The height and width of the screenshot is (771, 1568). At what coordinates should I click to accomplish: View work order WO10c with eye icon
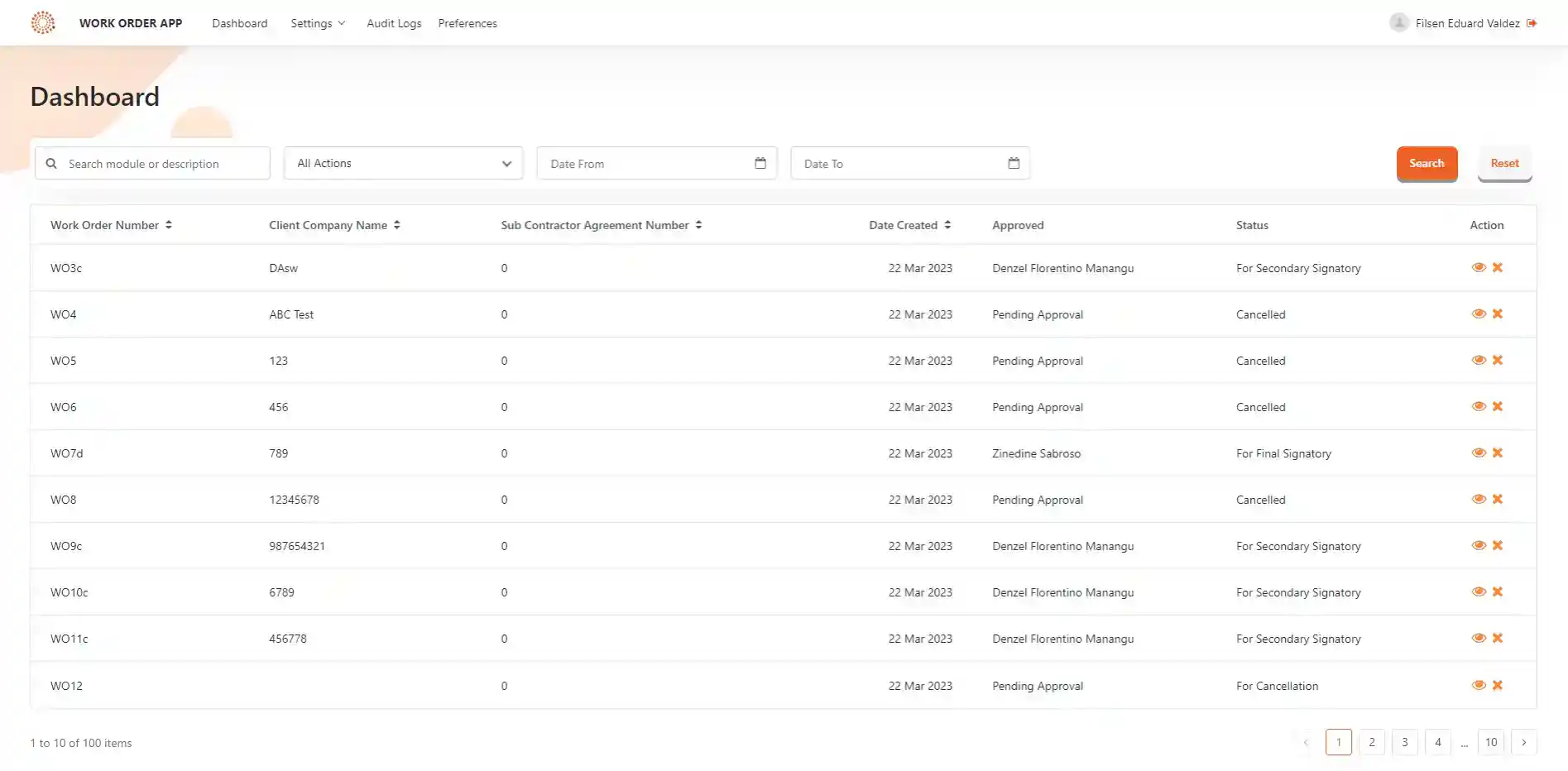(1479, 591)
